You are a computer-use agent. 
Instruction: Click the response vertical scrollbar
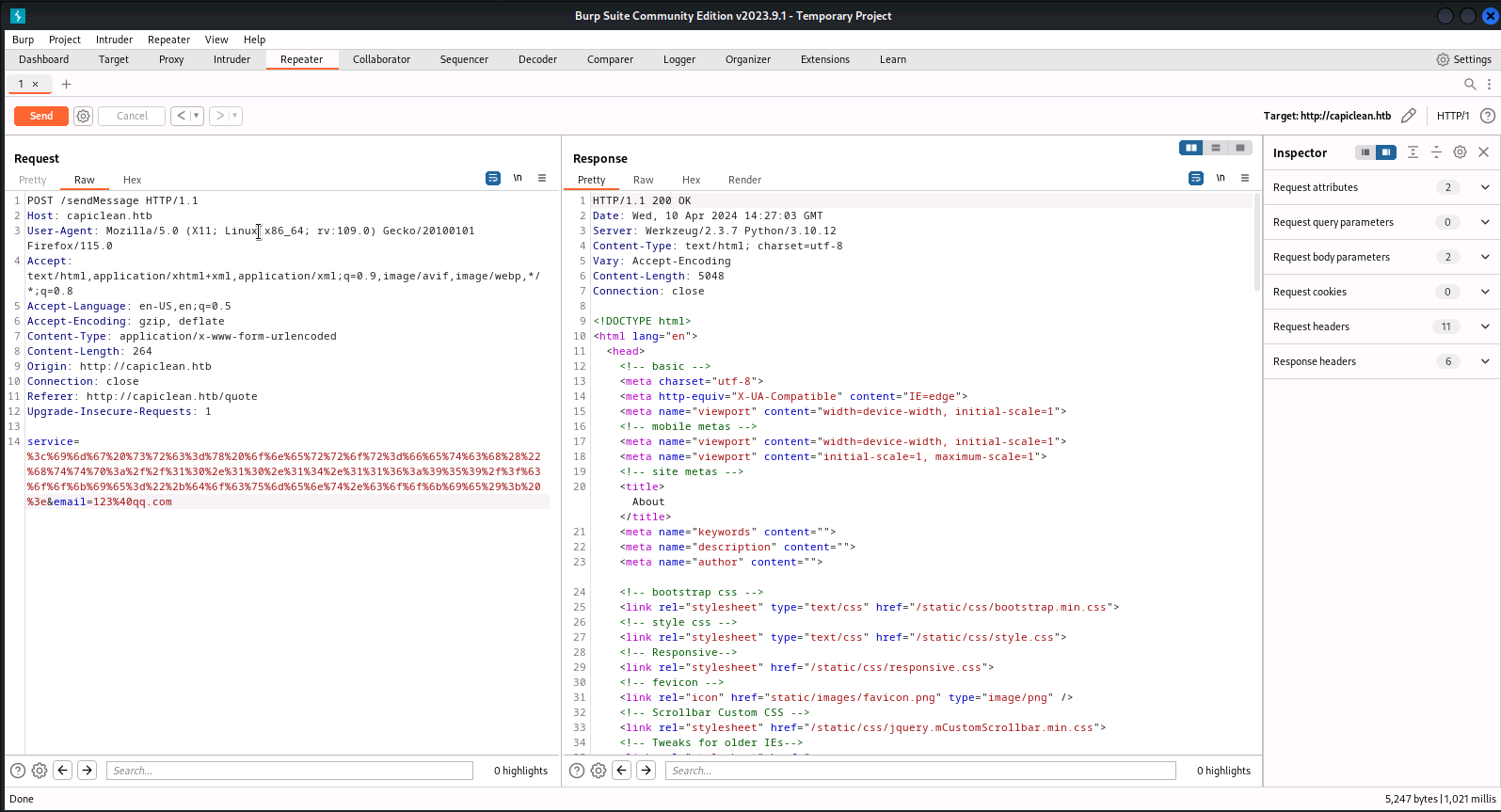point(1257,245)
